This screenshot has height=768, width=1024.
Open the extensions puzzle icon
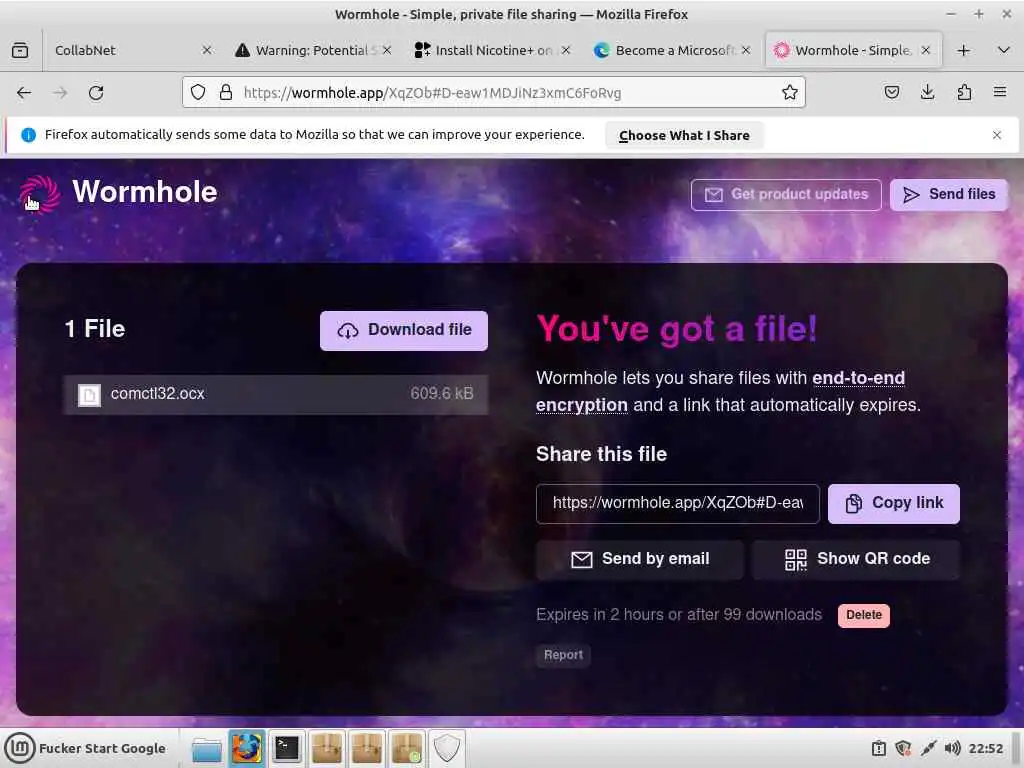(x=964, y=93)
